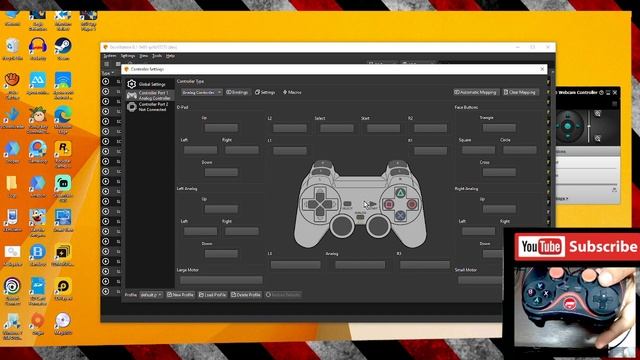Open the Ubisoft Connect desktop shortcut
Image resolution: width=640 pixels, height=360 pixels.
(12, 290)
